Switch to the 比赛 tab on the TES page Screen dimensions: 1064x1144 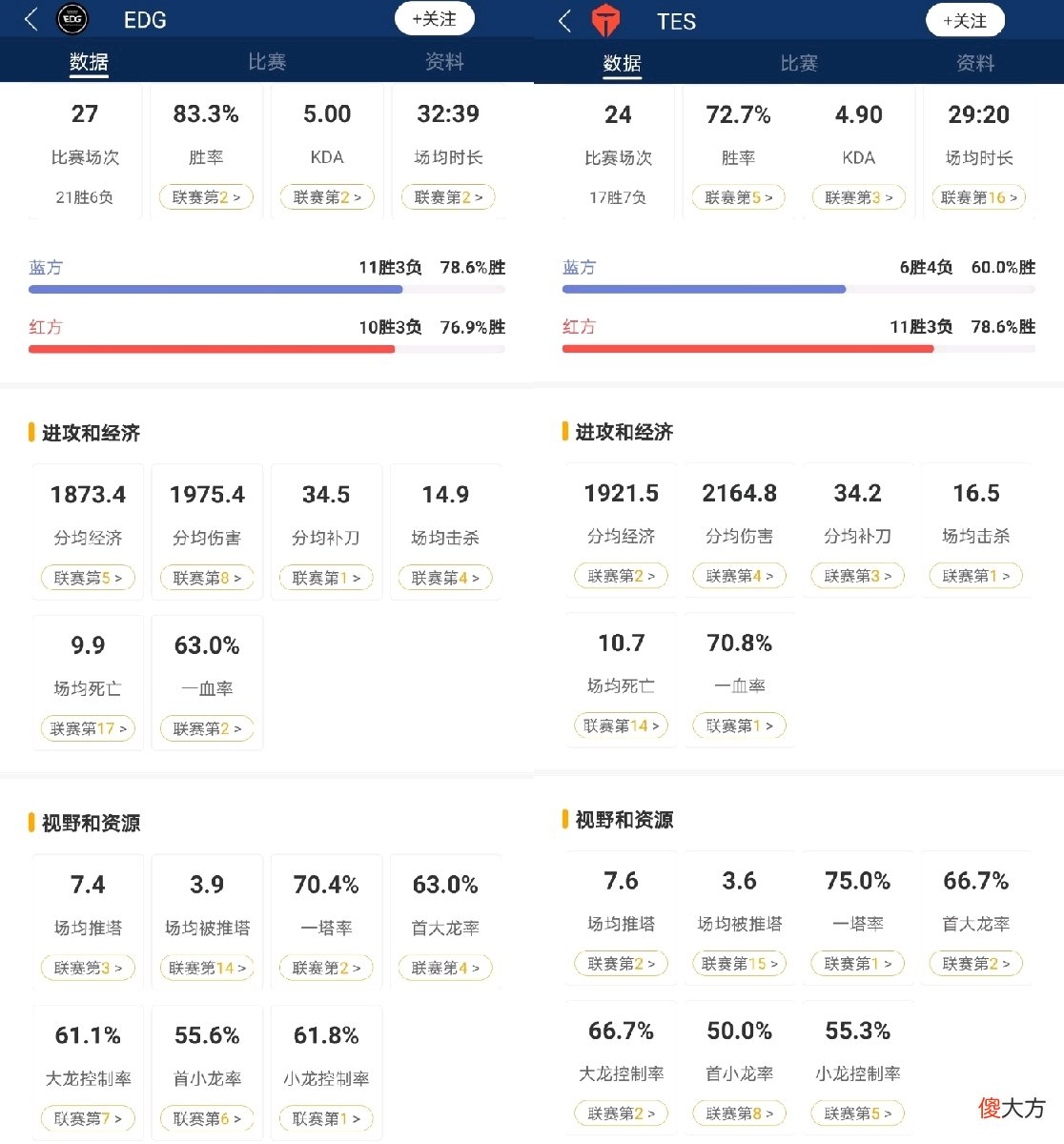click(x=799, y=63)
